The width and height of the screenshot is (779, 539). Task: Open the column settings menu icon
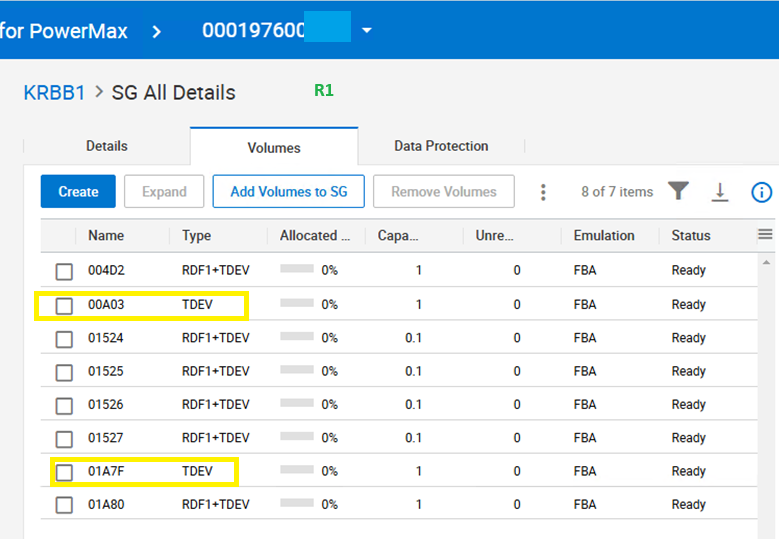coord(765,235)
